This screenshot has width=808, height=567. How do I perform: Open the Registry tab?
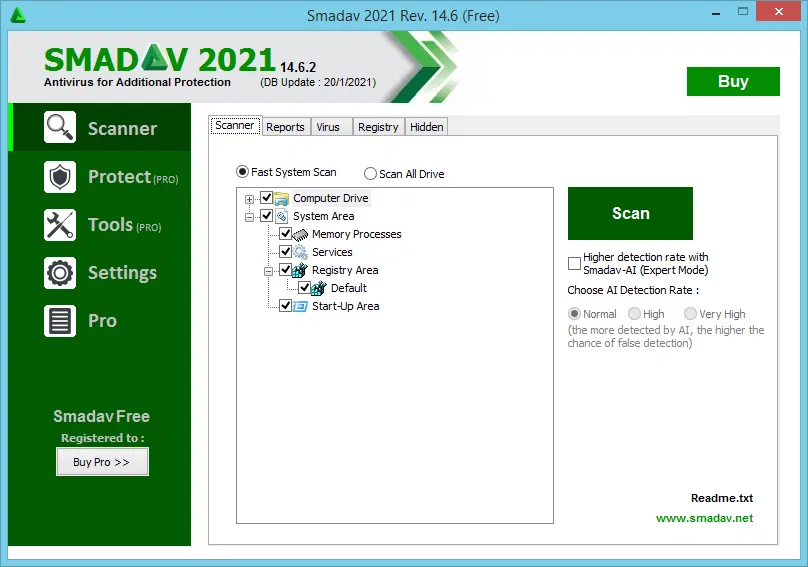(x=378, y=127)
